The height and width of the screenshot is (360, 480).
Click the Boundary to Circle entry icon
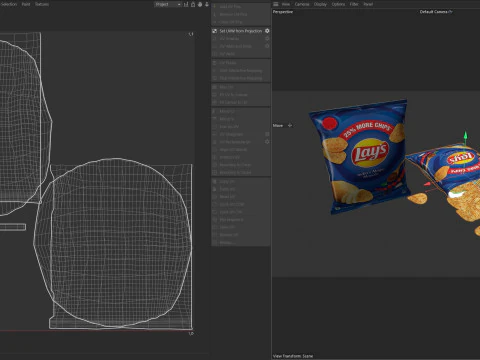click(215, 165)
